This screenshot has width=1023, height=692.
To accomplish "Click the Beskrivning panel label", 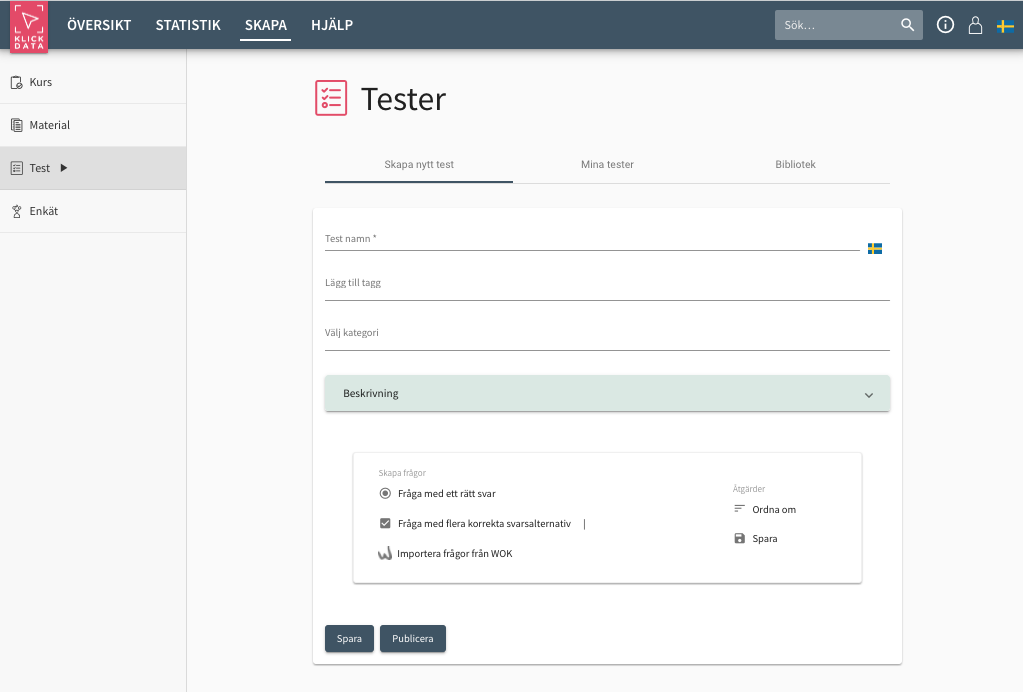I will click(371, 393).
